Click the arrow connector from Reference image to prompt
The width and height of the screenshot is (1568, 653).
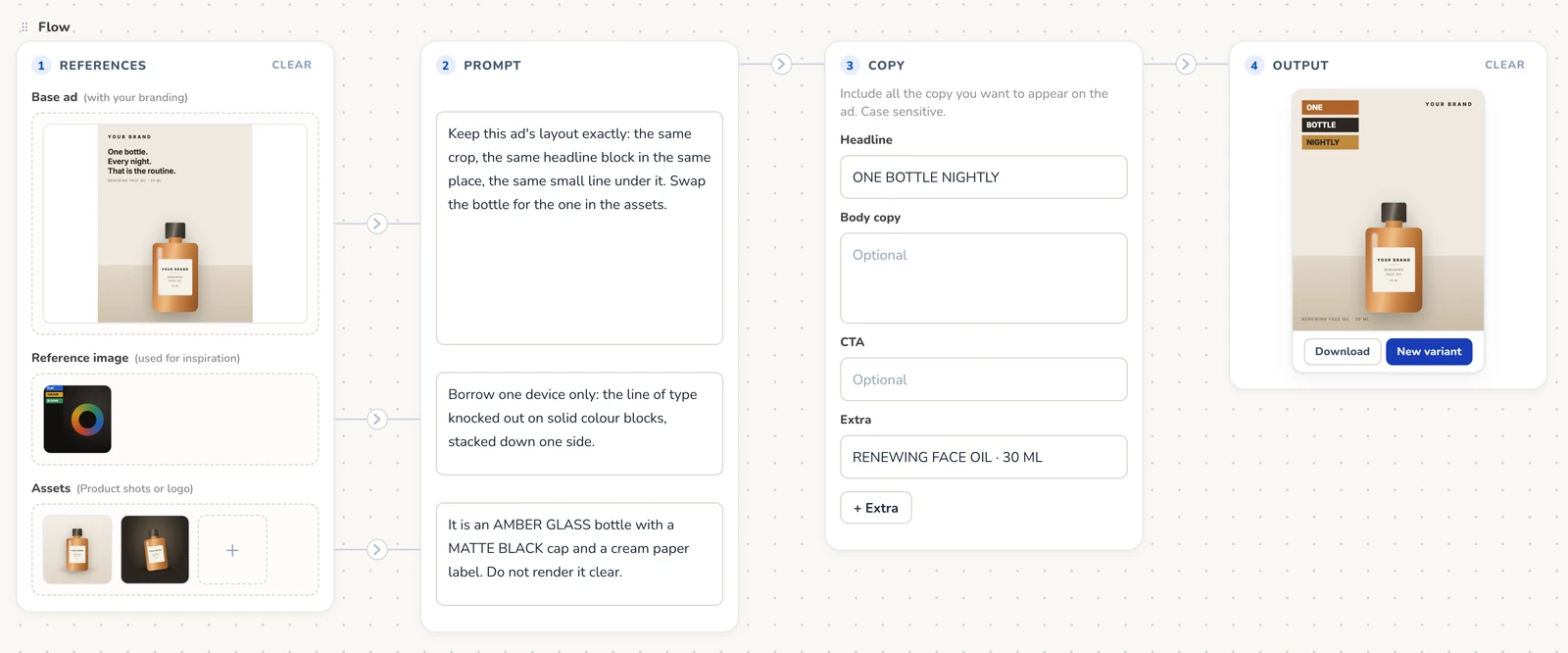coord(376,420)
